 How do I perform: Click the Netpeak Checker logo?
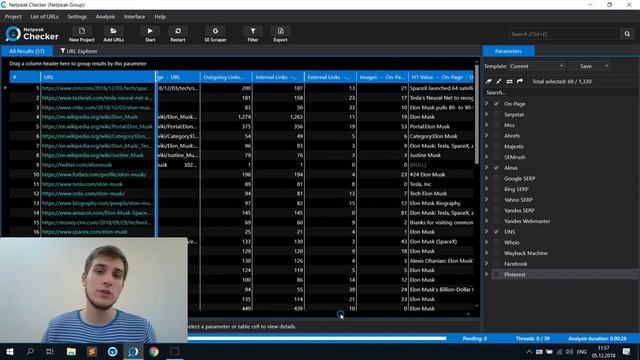(x=32, y=34)
